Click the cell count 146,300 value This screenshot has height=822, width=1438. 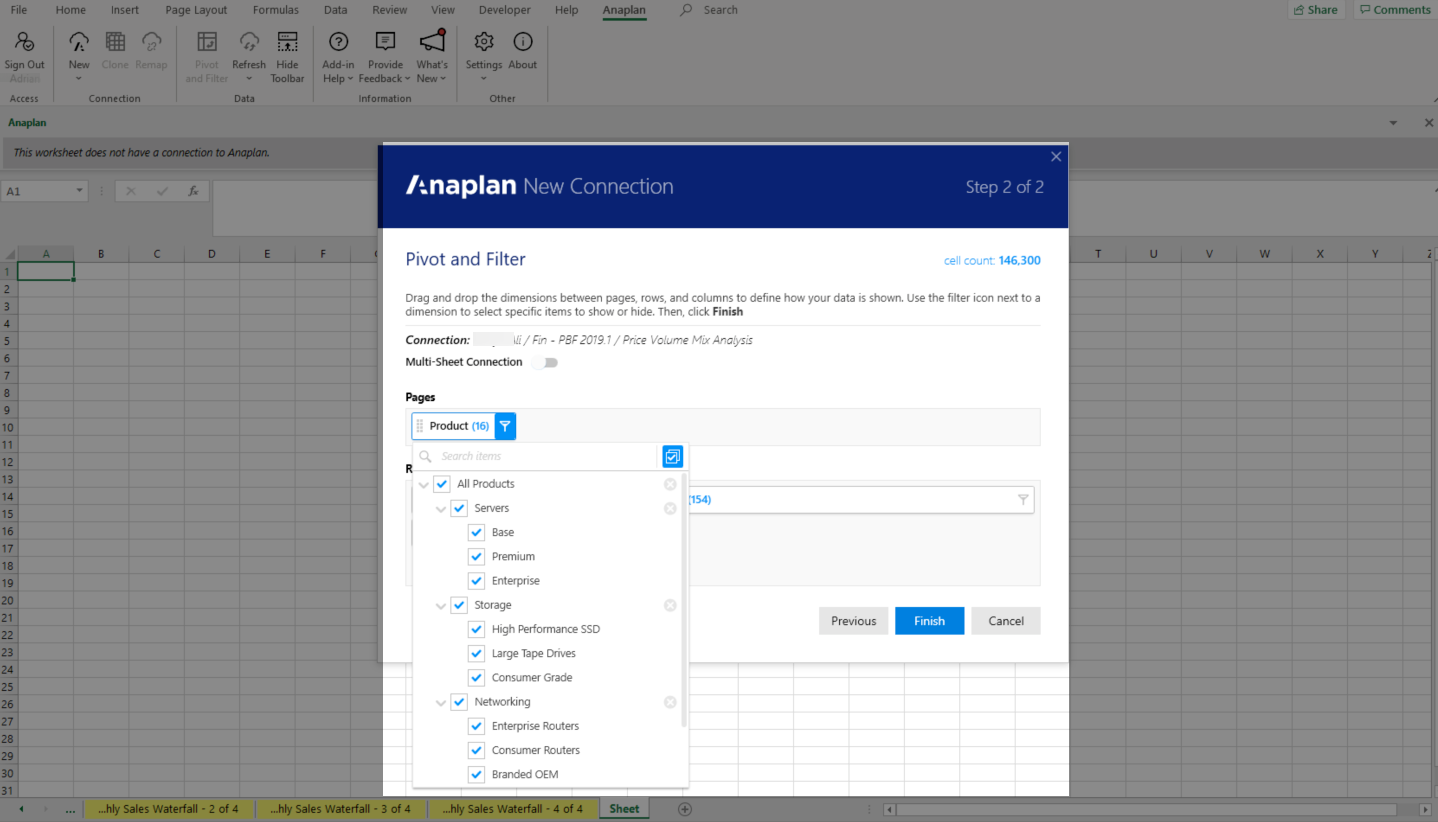(x=1019, y=261)
